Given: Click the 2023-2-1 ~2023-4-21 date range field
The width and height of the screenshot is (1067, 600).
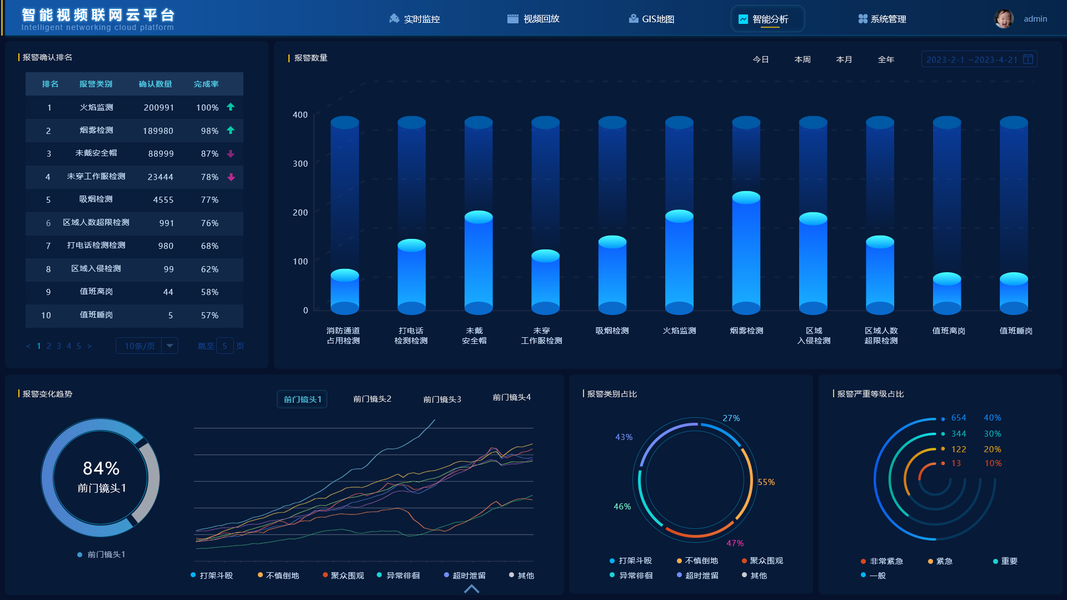Looking at the screenshot, I should 979,59.
